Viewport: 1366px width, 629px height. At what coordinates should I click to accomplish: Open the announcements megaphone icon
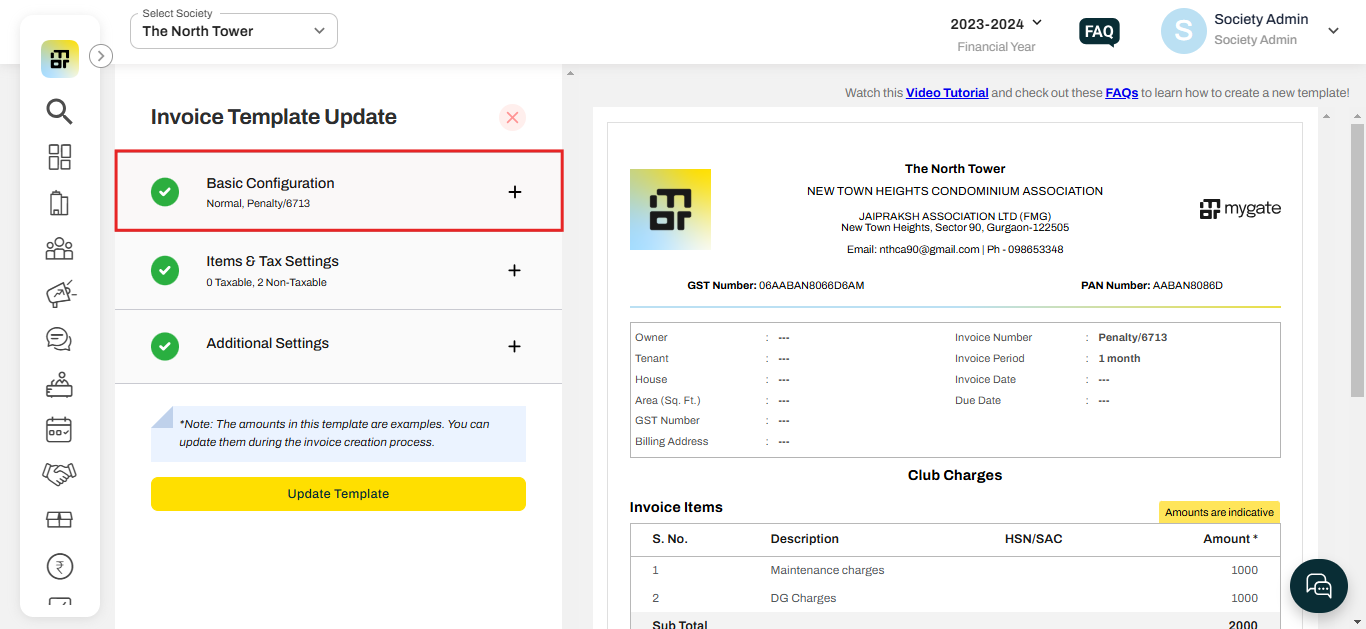click(59, 293)
